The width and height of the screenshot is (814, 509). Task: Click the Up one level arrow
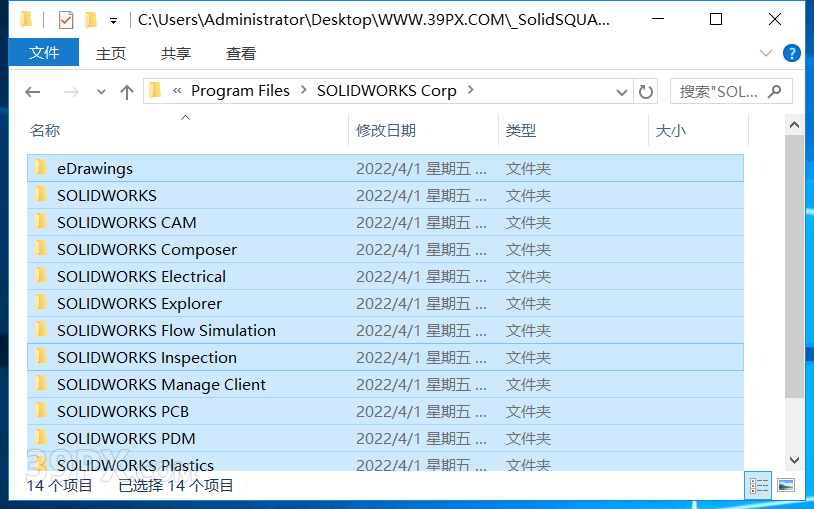pyautogui.click(x=127, y=92)
